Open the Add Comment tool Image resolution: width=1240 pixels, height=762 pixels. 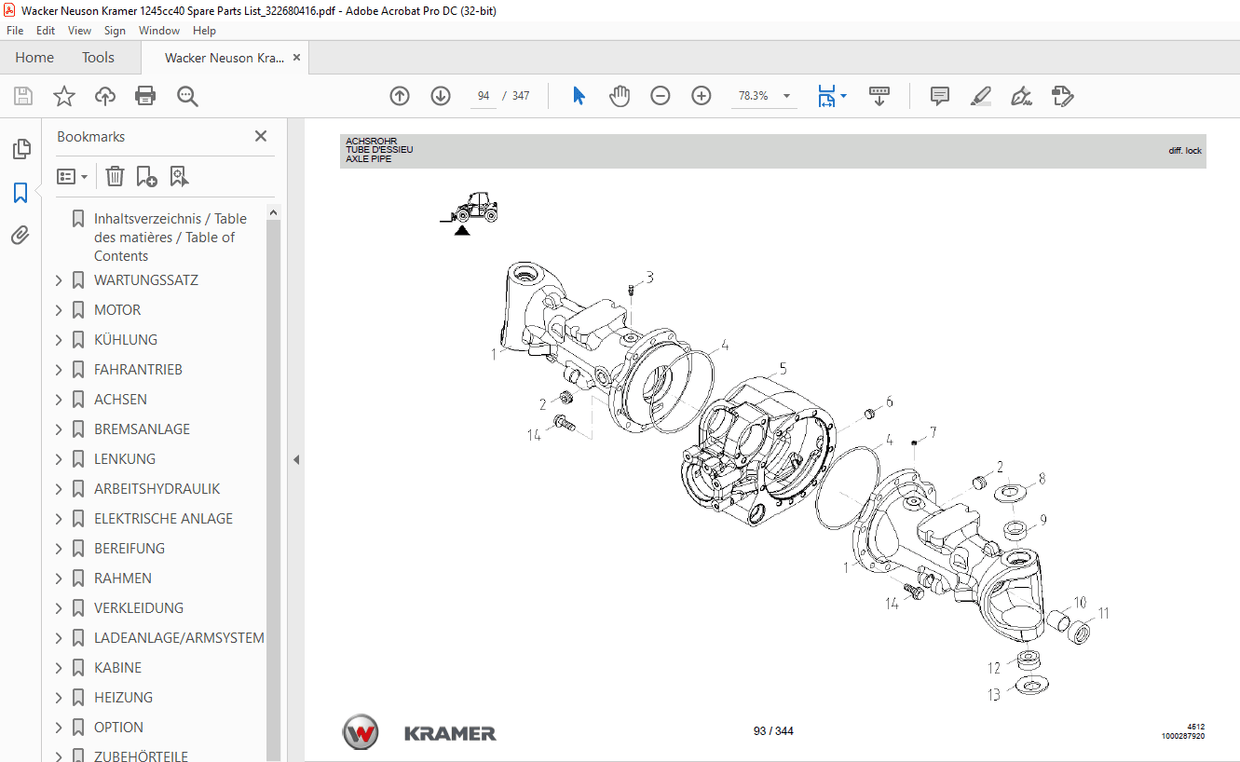pos(939,95)
